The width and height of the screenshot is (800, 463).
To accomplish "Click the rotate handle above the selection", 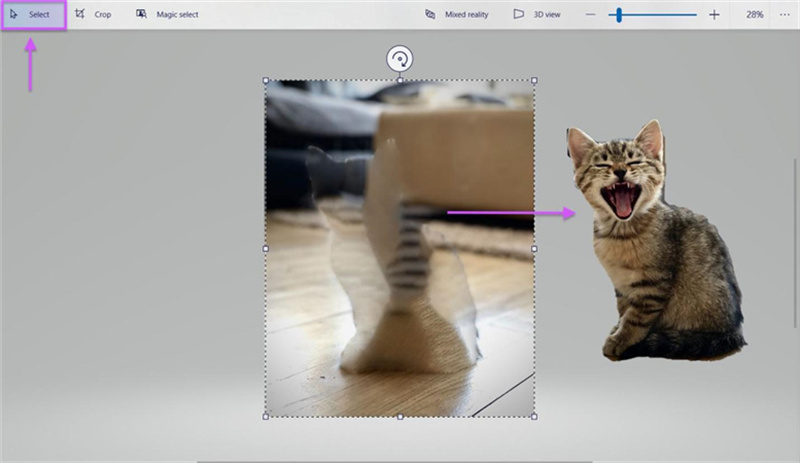I will pos(400,60).
